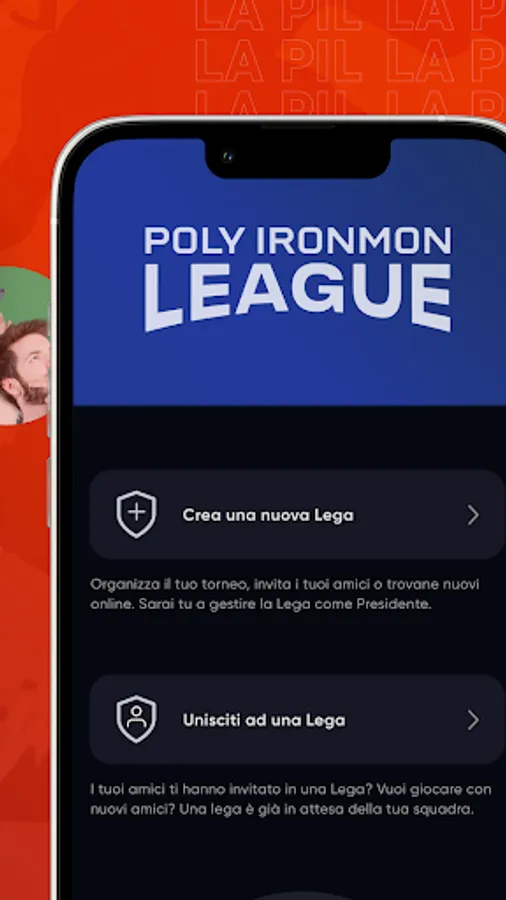Tap the shield with person icon
Screen dimensions: 506x900
click(x=137, y=719)
